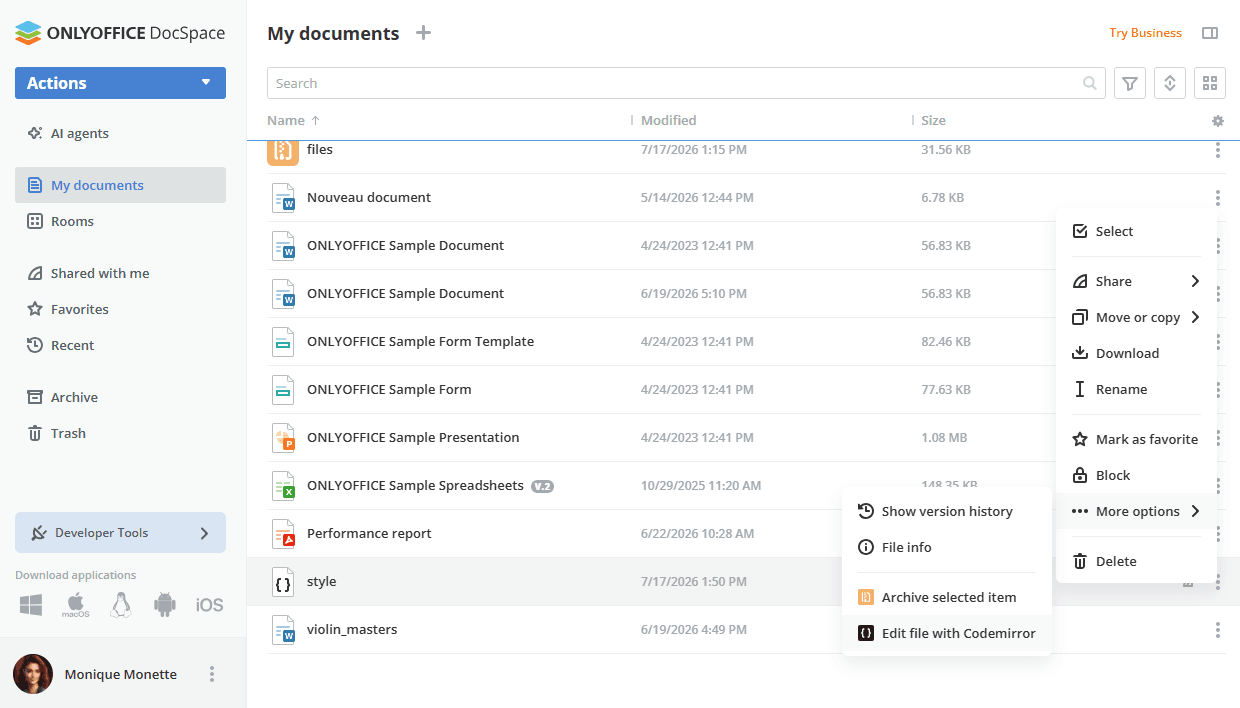The width and height of the screenshot is (1240, 708).
Task: Open the Actions dropdown button
Action: [120, 83]
